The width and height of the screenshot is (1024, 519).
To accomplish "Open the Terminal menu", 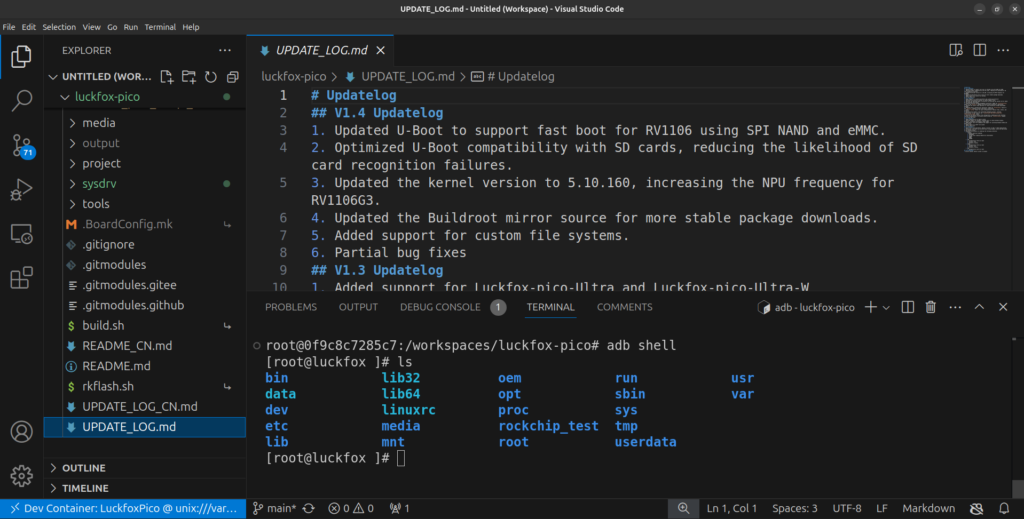I will [x=160, y=27].
